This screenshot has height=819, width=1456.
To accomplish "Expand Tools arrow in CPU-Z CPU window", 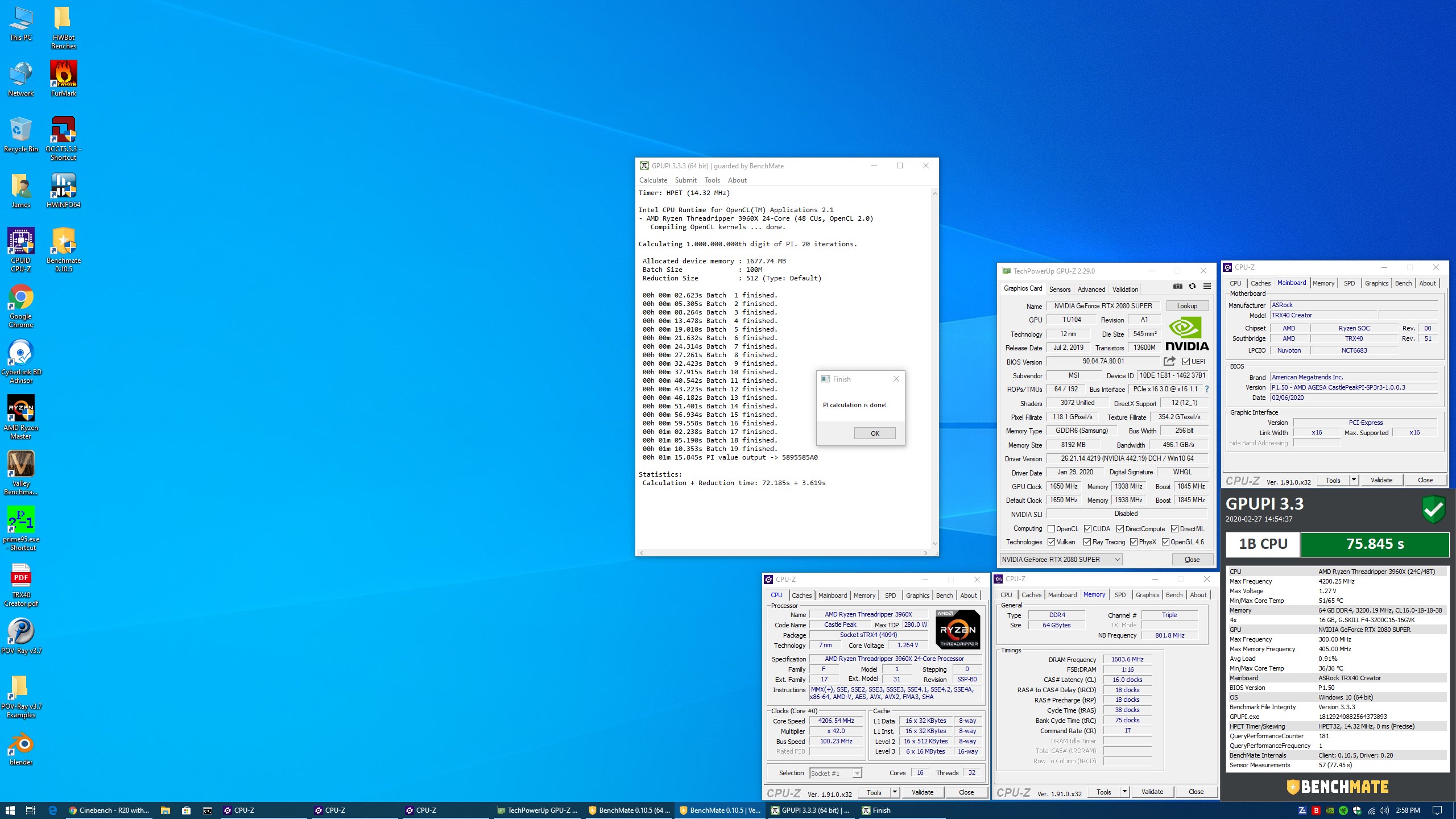I will tap(894, 792).
